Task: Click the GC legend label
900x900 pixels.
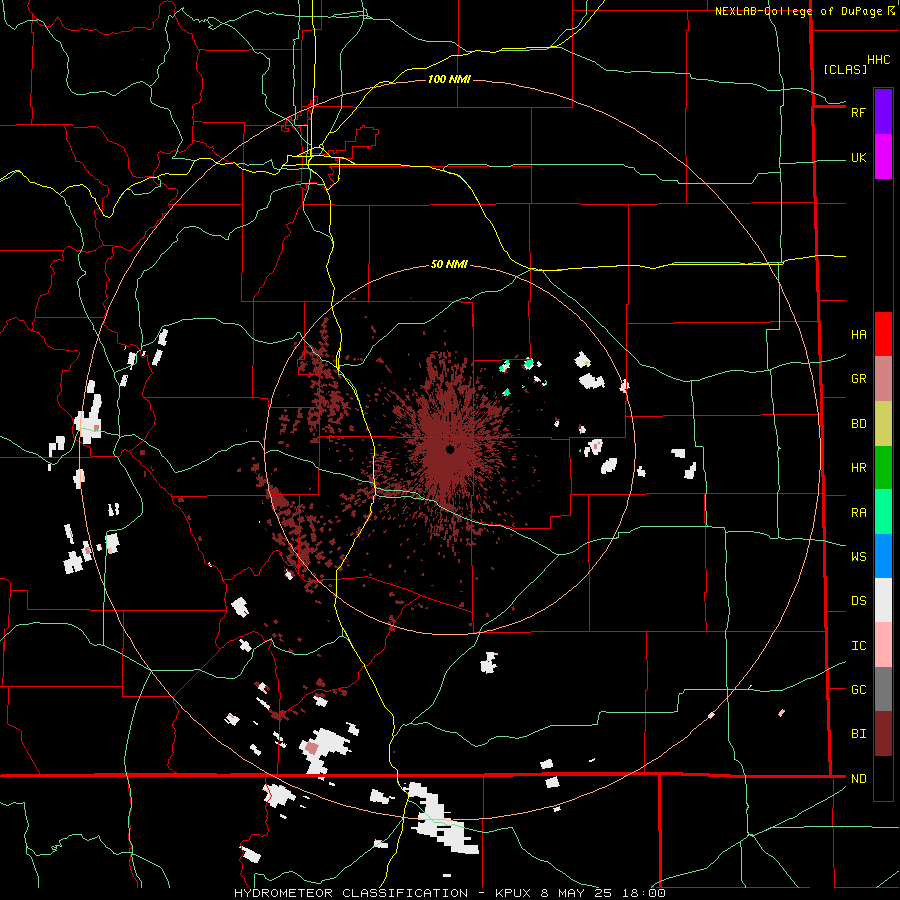Action: click(x=859, y=690)
